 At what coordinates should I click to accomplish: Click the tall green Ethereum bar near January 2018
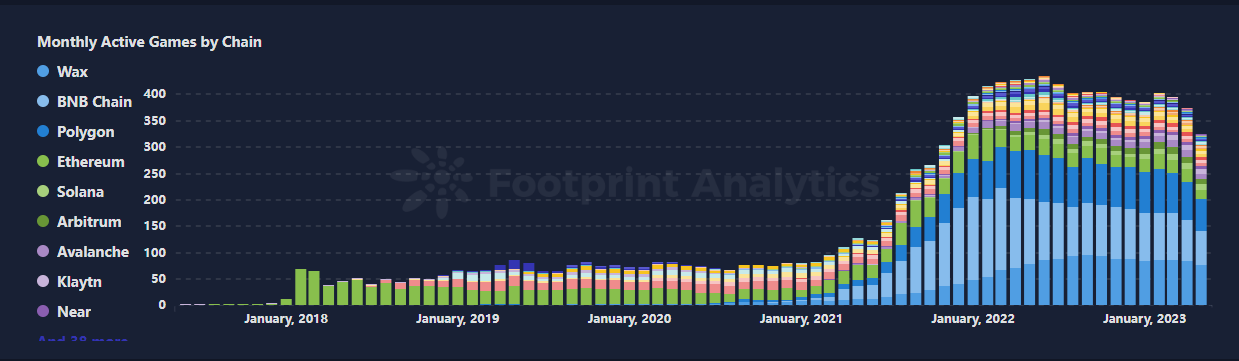(x=300, y=287)
